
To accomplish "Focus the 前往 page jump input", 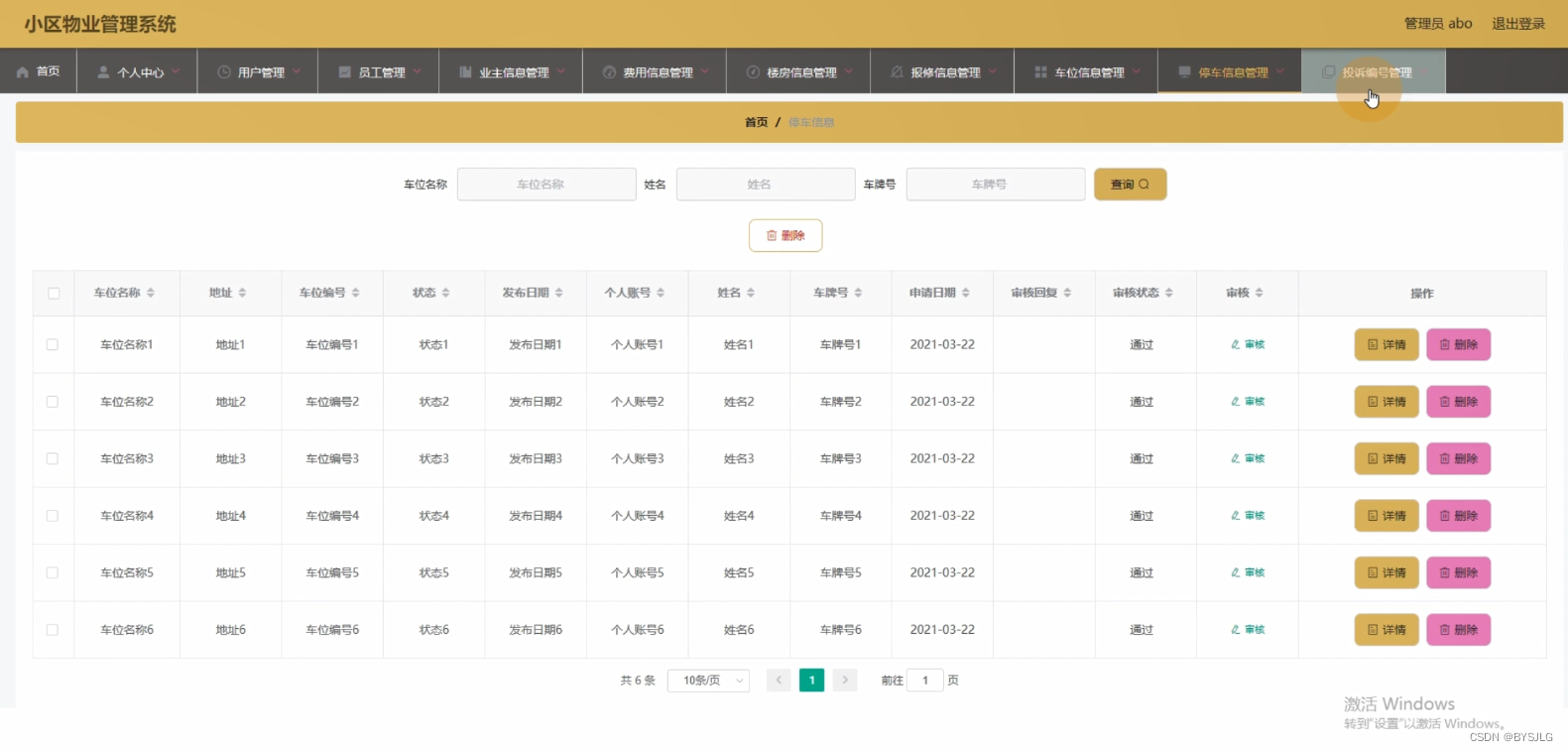I will click(x=925, y=681).
